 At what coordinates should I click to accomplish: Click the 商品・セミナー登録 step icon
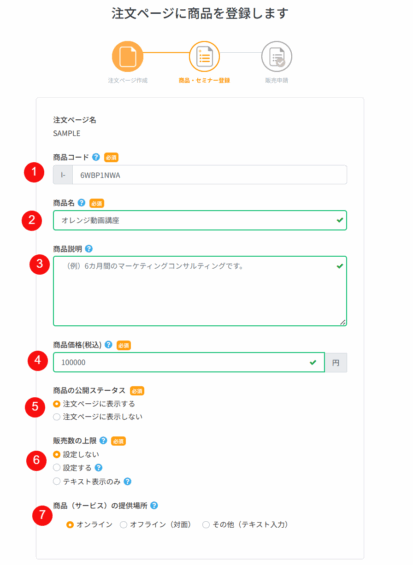point(204,57)
